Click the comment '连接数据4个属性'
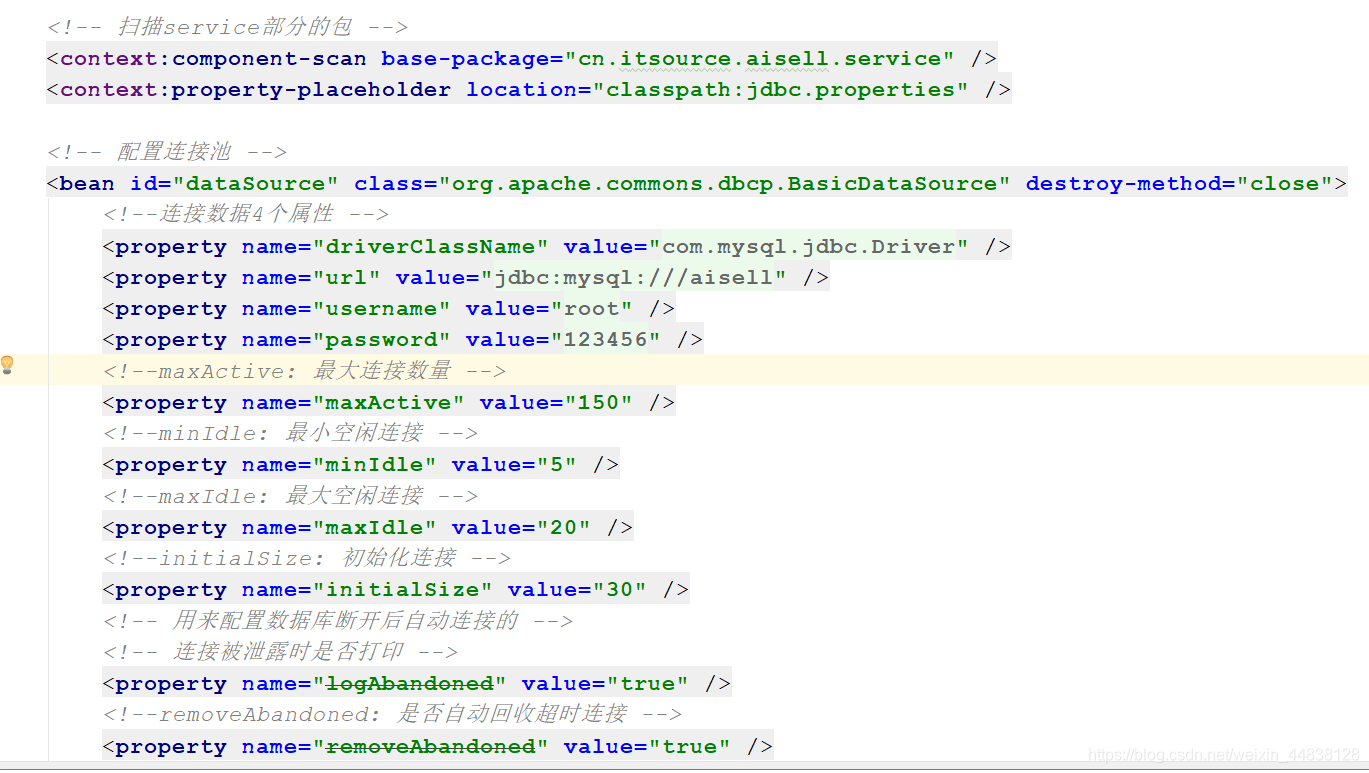The height and width of the screenshot is (773, 1369). coord(246,214)
